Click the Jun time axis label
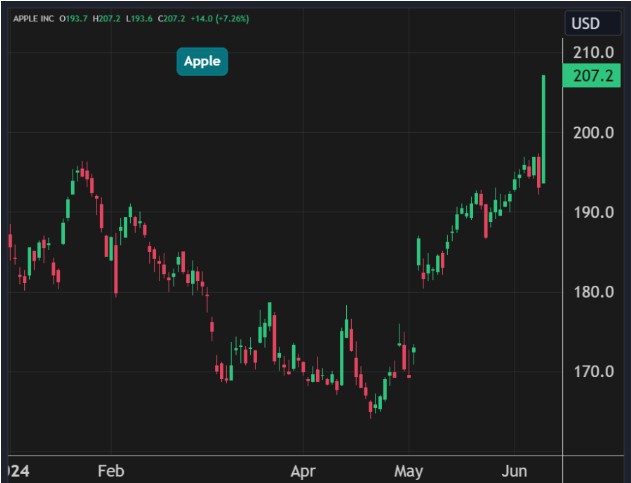 tap(514, 471)
